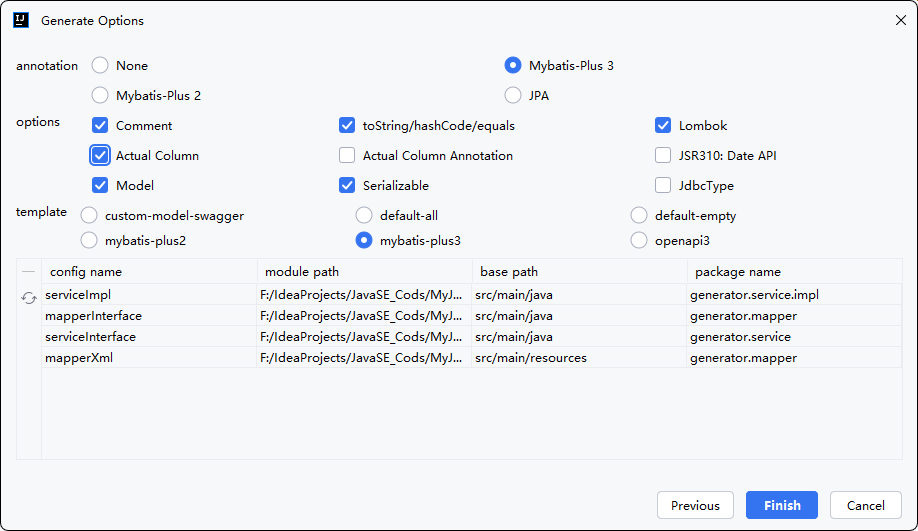
Task: Select the JPA annotation radio button
Action: coord(513,96)
